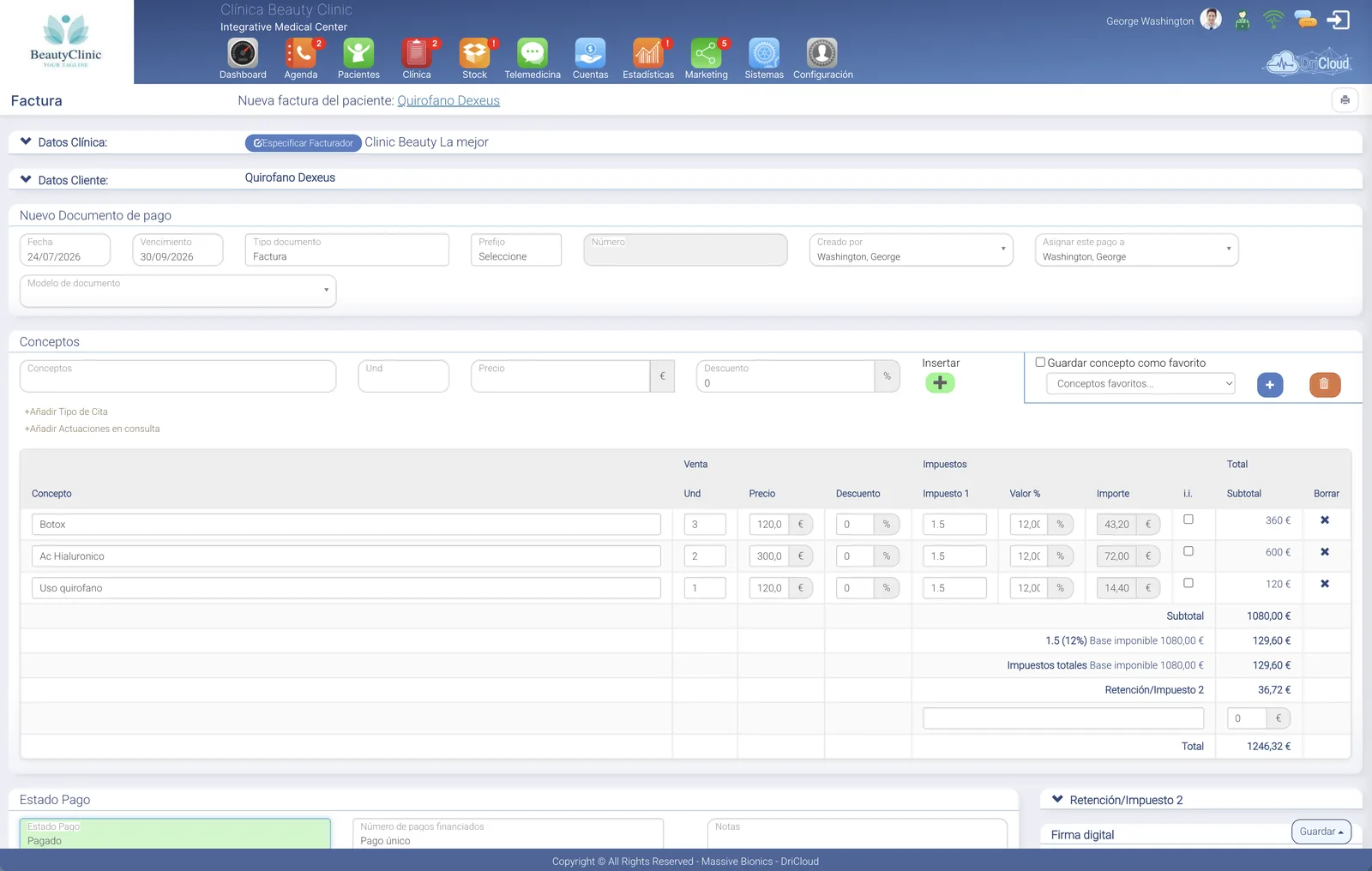Image resolution: width=1372 pixels, height=871 pixels.
Task: Open the Creado por dropdown
Action: click(911, 249)
